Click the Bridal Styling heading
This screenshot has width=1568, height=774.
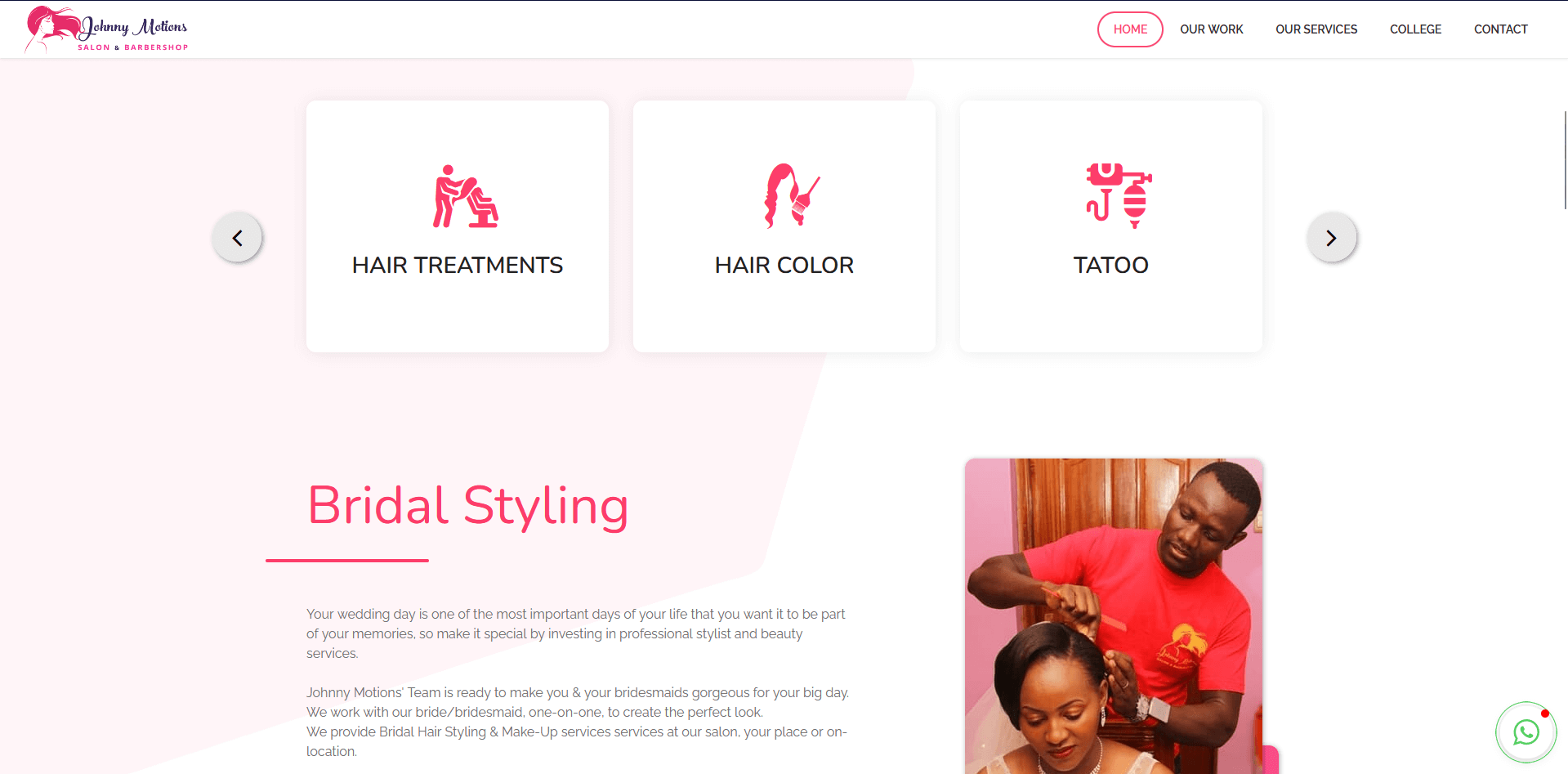tap(467, 506)
